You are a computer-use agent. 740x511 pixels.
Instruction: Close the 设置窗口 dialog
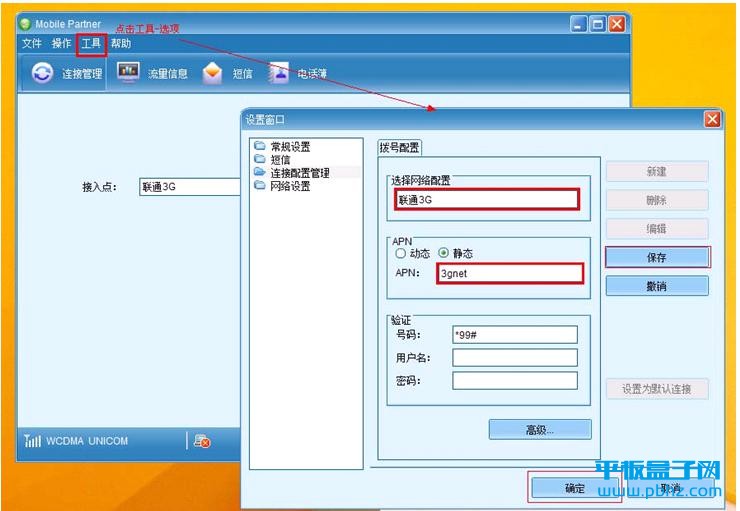pos(712,119)
